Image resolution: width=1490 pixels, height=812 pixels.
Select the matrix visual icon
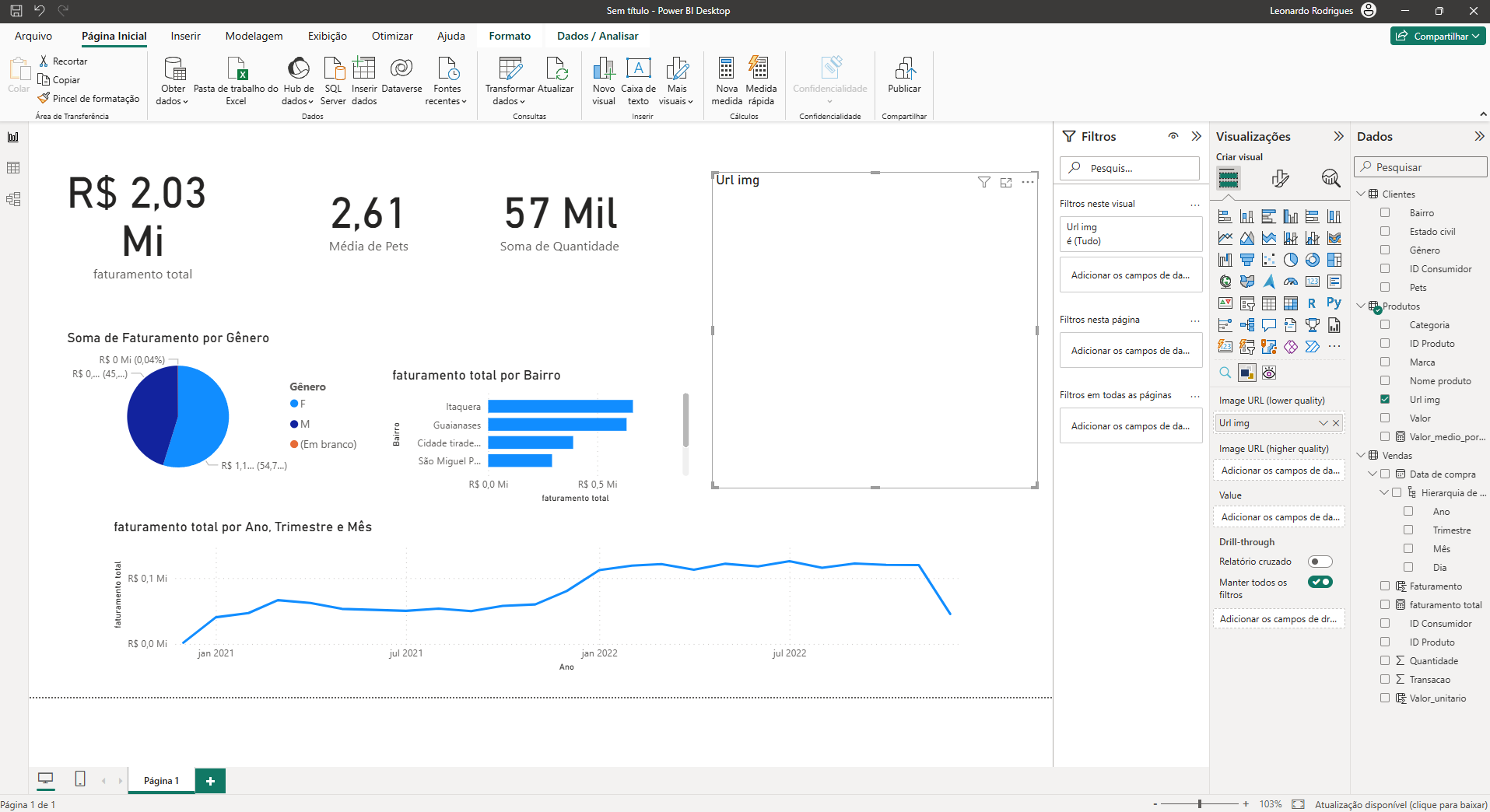[1291, 303]
